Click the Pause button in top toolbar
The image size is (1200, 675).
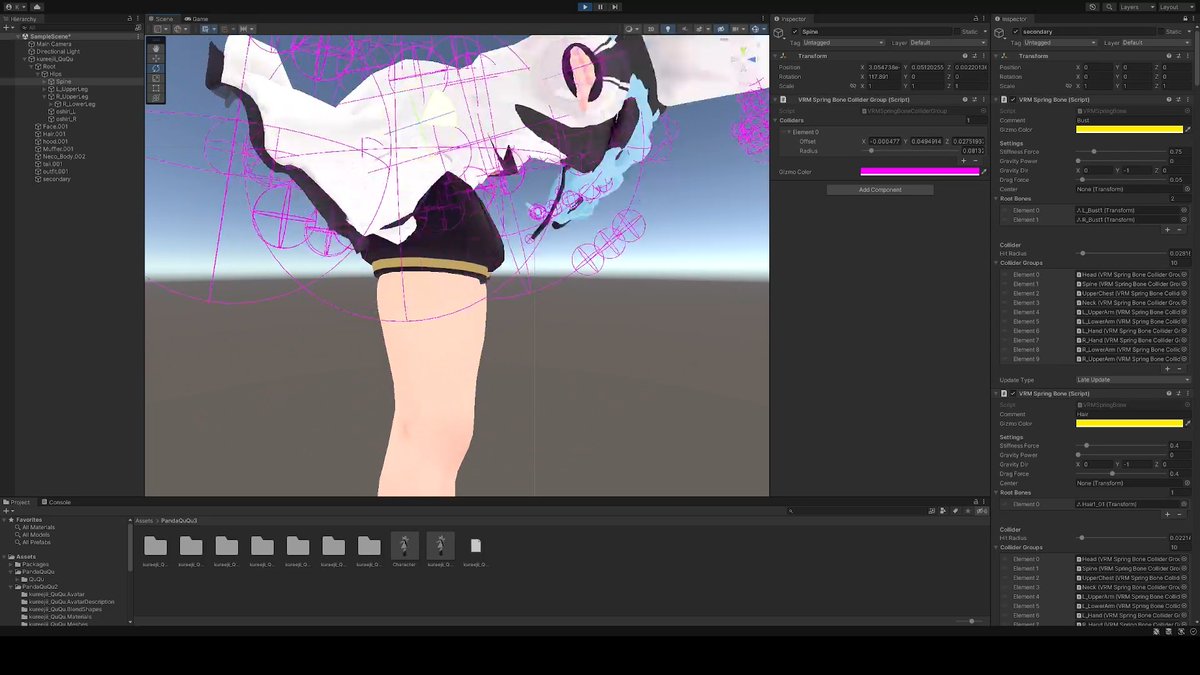point(600,6)
